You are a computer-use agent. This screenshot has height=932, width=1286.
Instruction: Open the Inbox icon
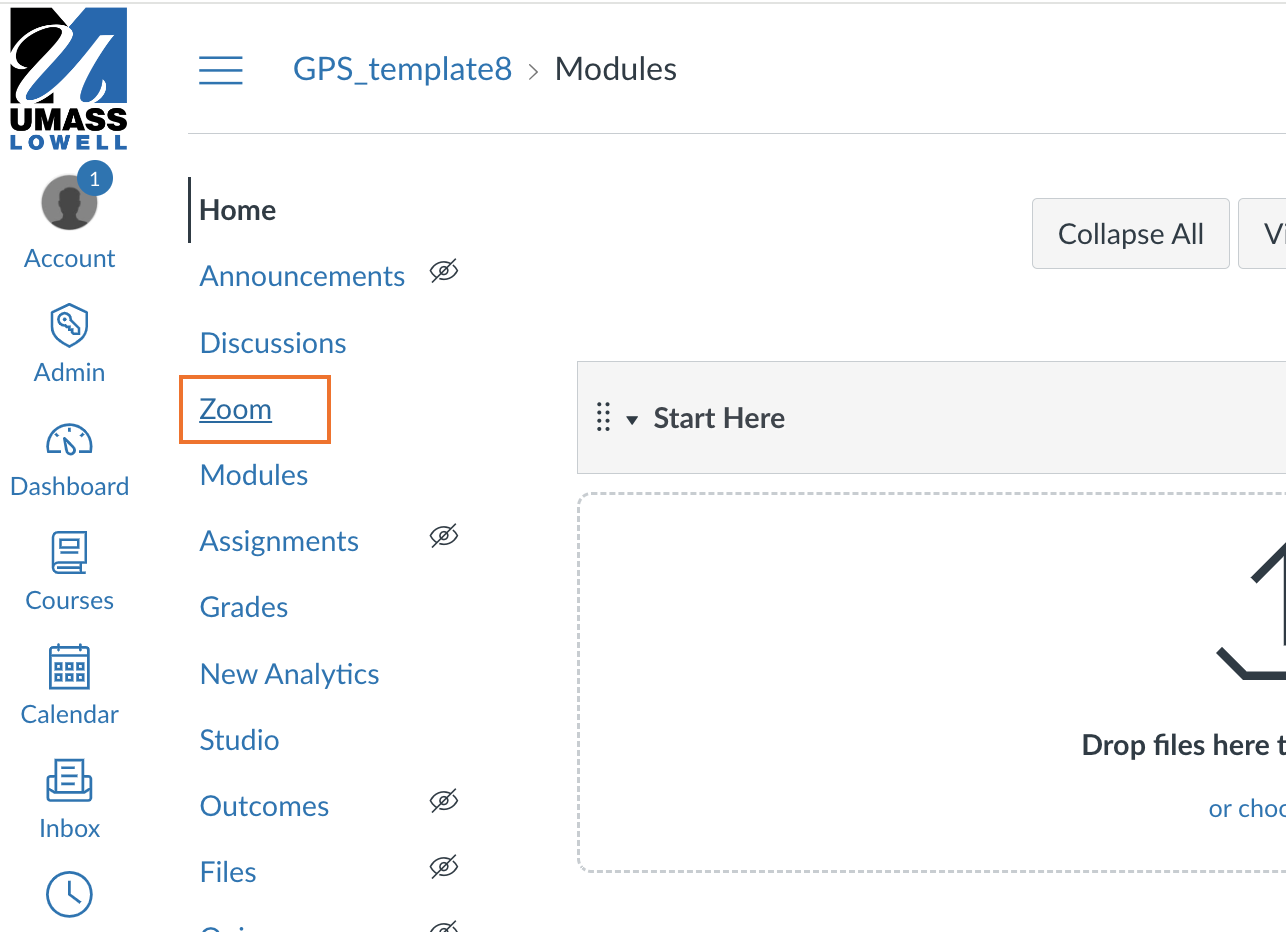(69, 781)
